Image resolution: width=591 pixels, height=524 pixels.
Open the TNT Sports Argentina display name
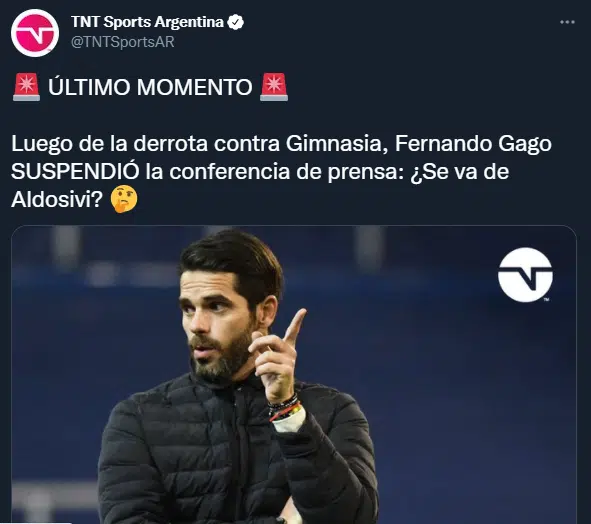(x=147, y=22)
